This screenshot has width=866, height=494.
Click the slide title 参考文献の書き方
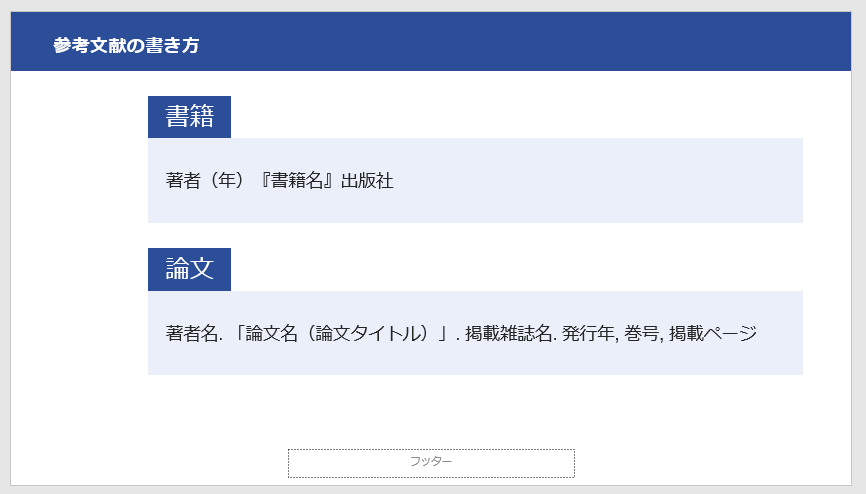tap(126, 45)
